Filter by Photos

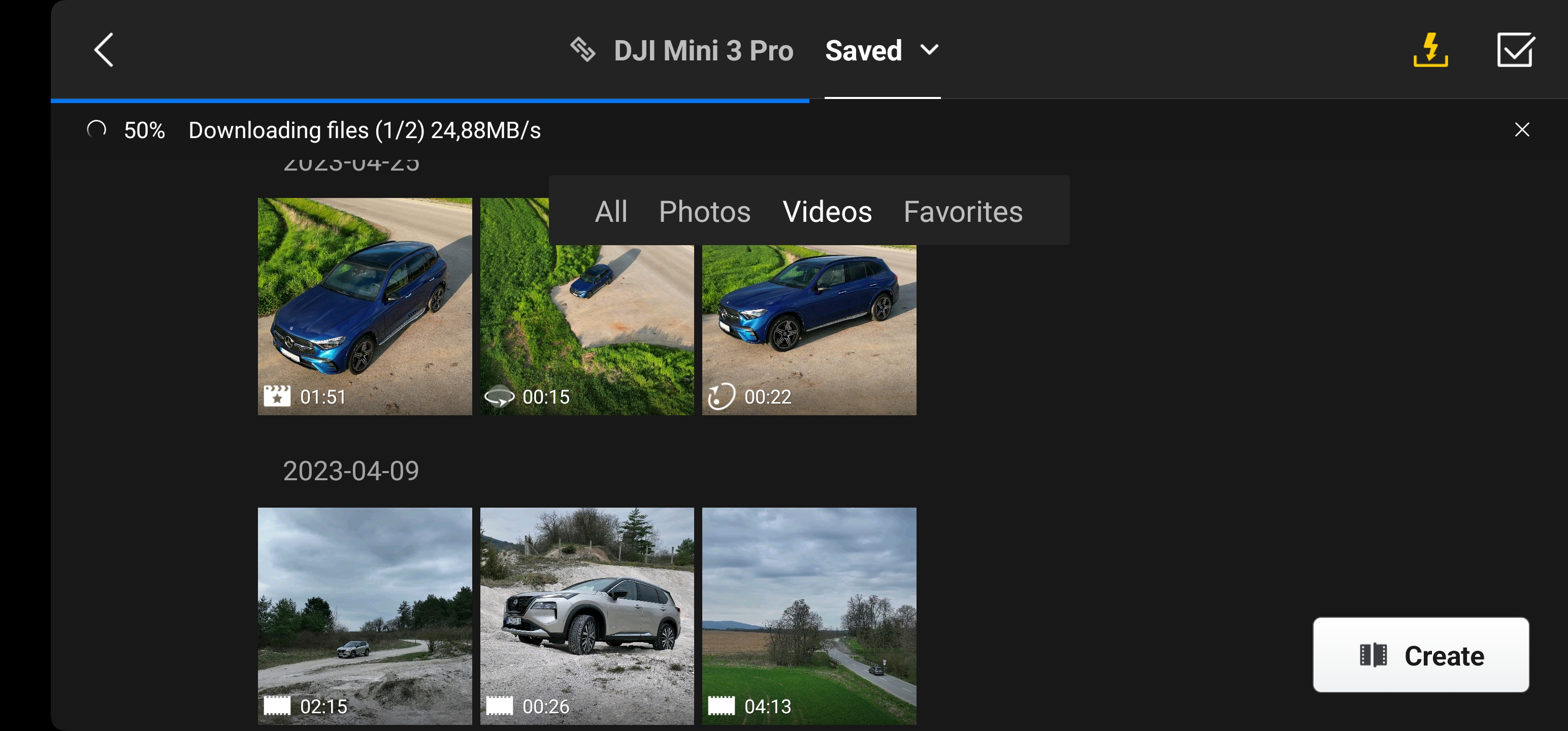704,212
